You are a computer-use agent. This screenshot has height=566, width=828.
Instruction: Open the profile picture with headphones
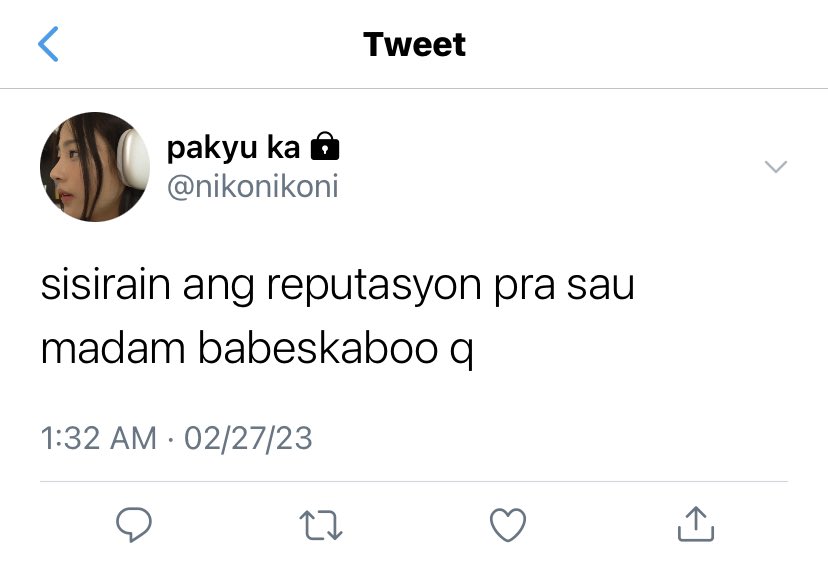click(x=95, y=167)
